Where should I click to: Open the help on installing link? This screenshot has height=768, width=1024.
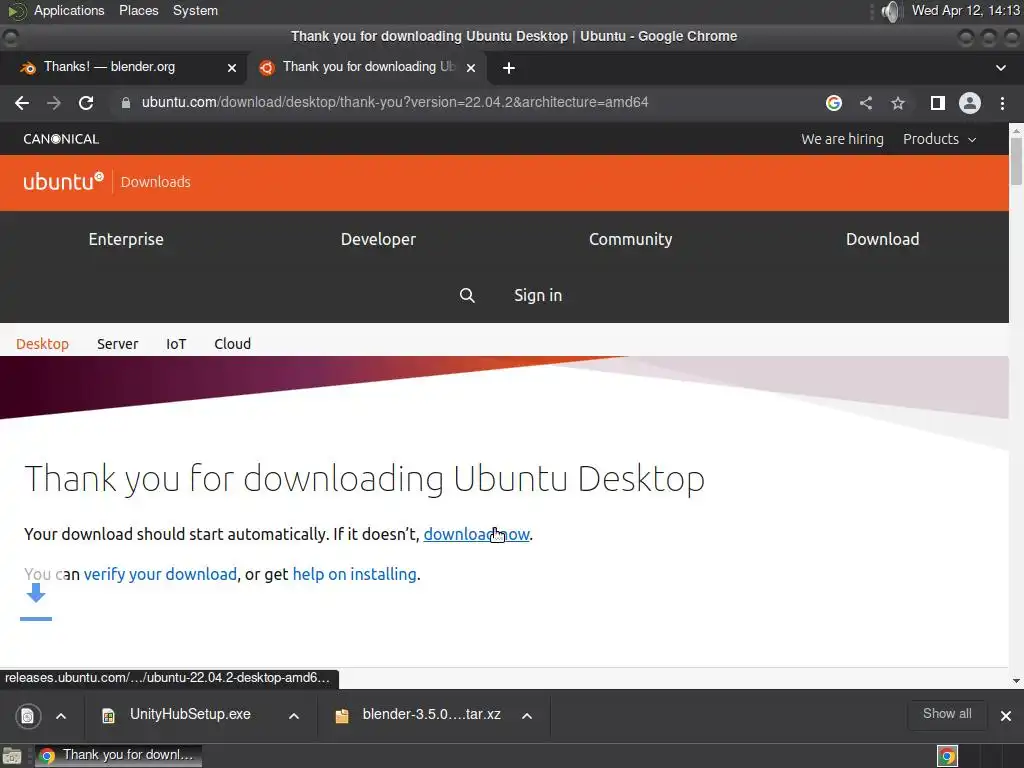pos(355,575)
